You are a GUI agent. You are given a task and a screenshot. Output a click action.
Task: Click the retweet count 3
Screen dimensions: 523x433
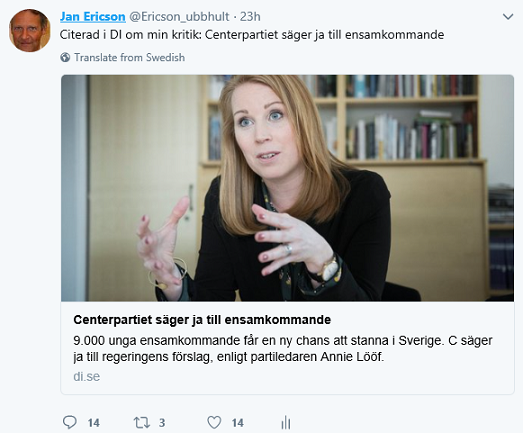click(x=162, y=423)
